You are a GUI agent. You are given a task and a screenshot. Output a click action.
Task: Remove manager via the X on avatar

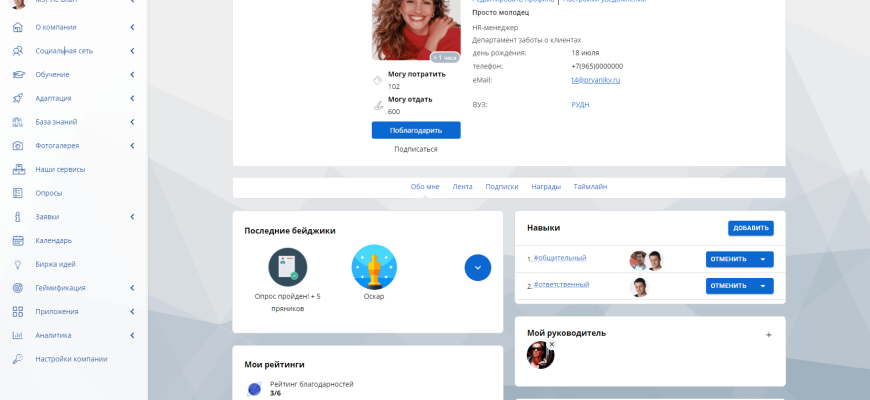[x=552, y=344]
